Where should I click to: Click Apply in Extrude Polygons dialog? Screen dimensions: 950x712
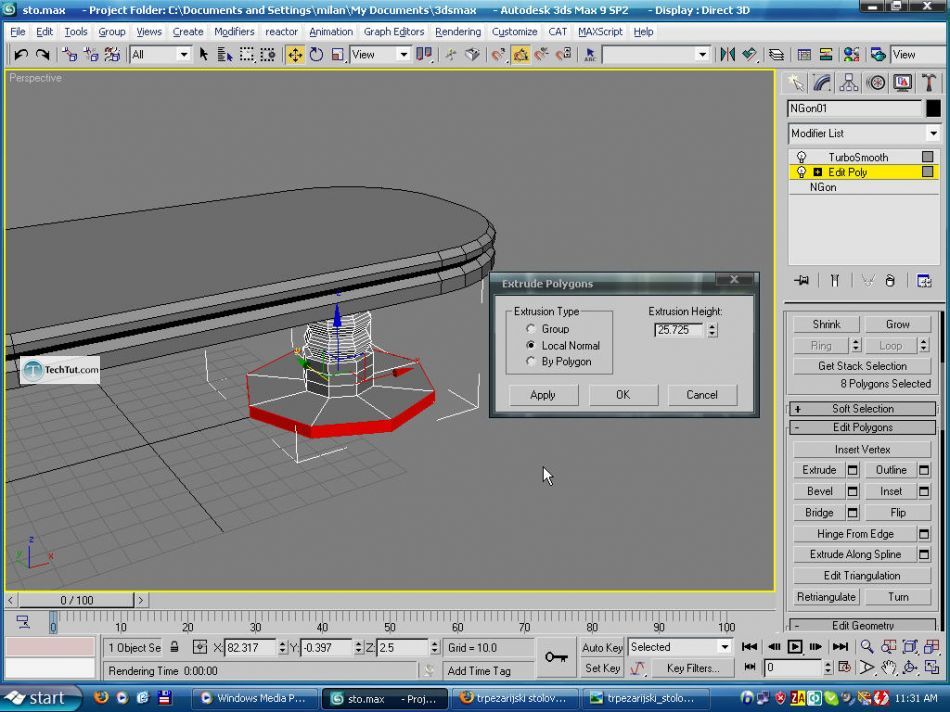pos(543,394)
